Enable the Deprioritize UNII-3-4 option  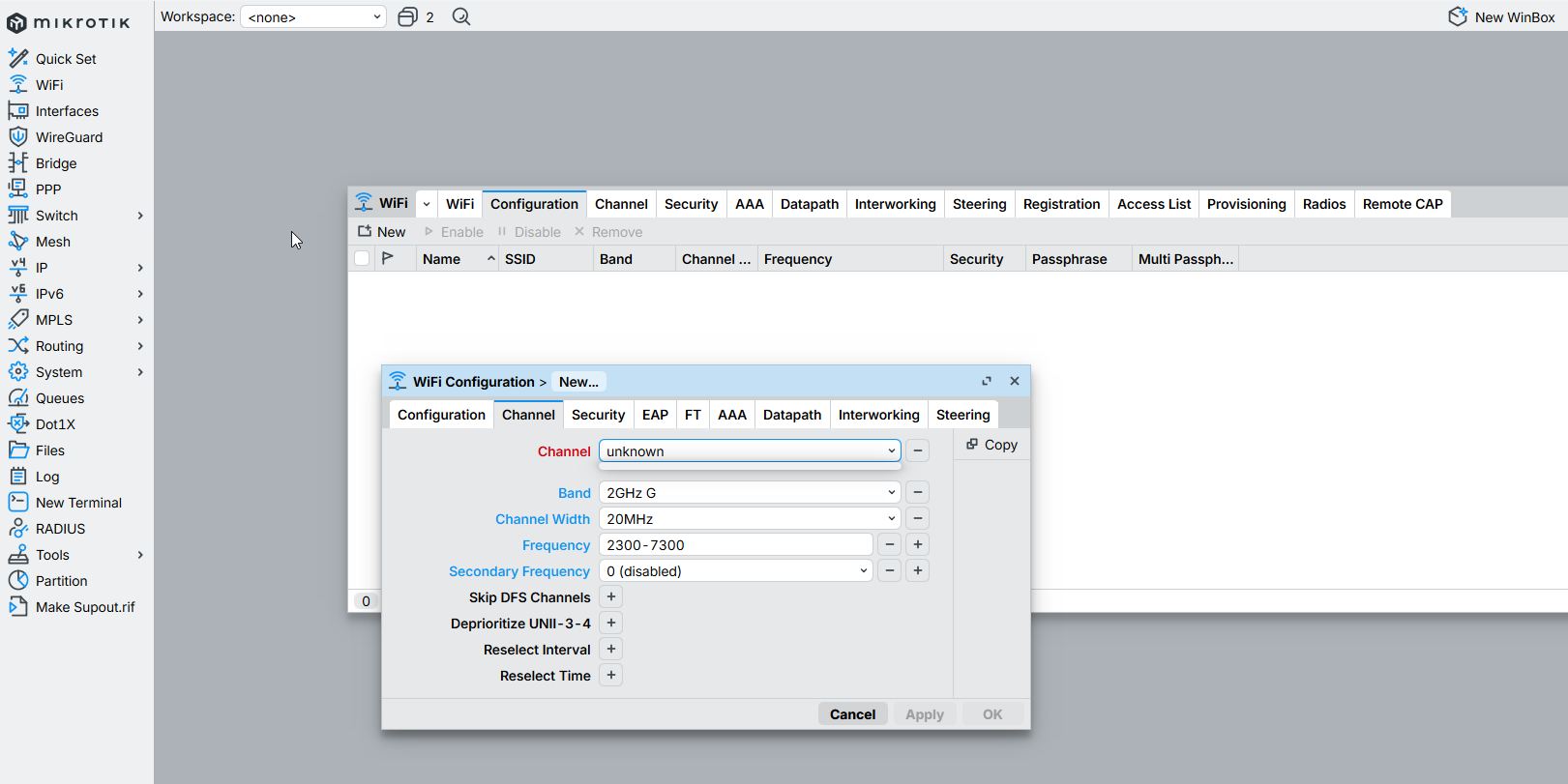pos(610,624)
